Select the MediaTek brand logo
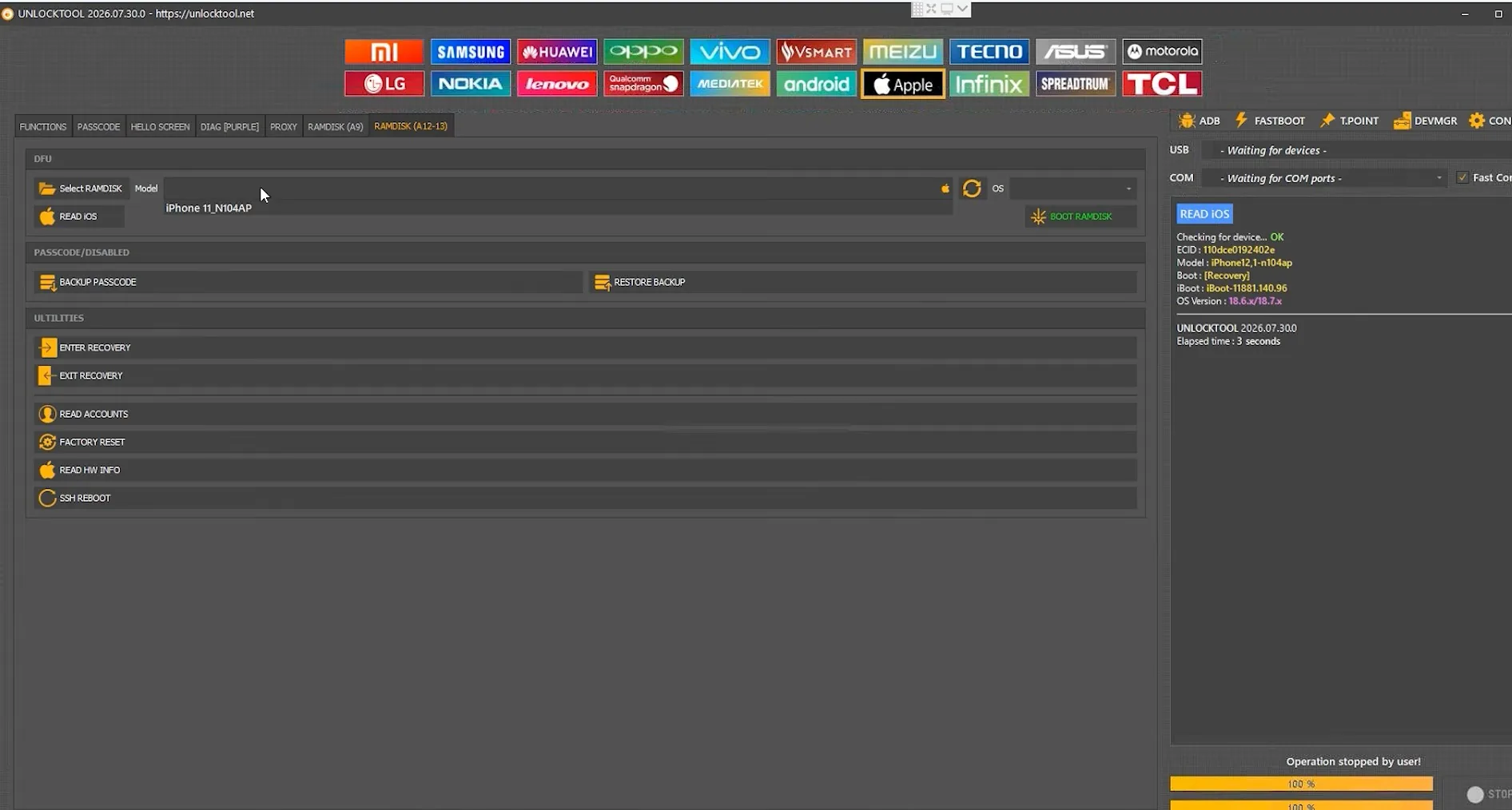This screenshot has width=1512, height=810. coord(730,84)
